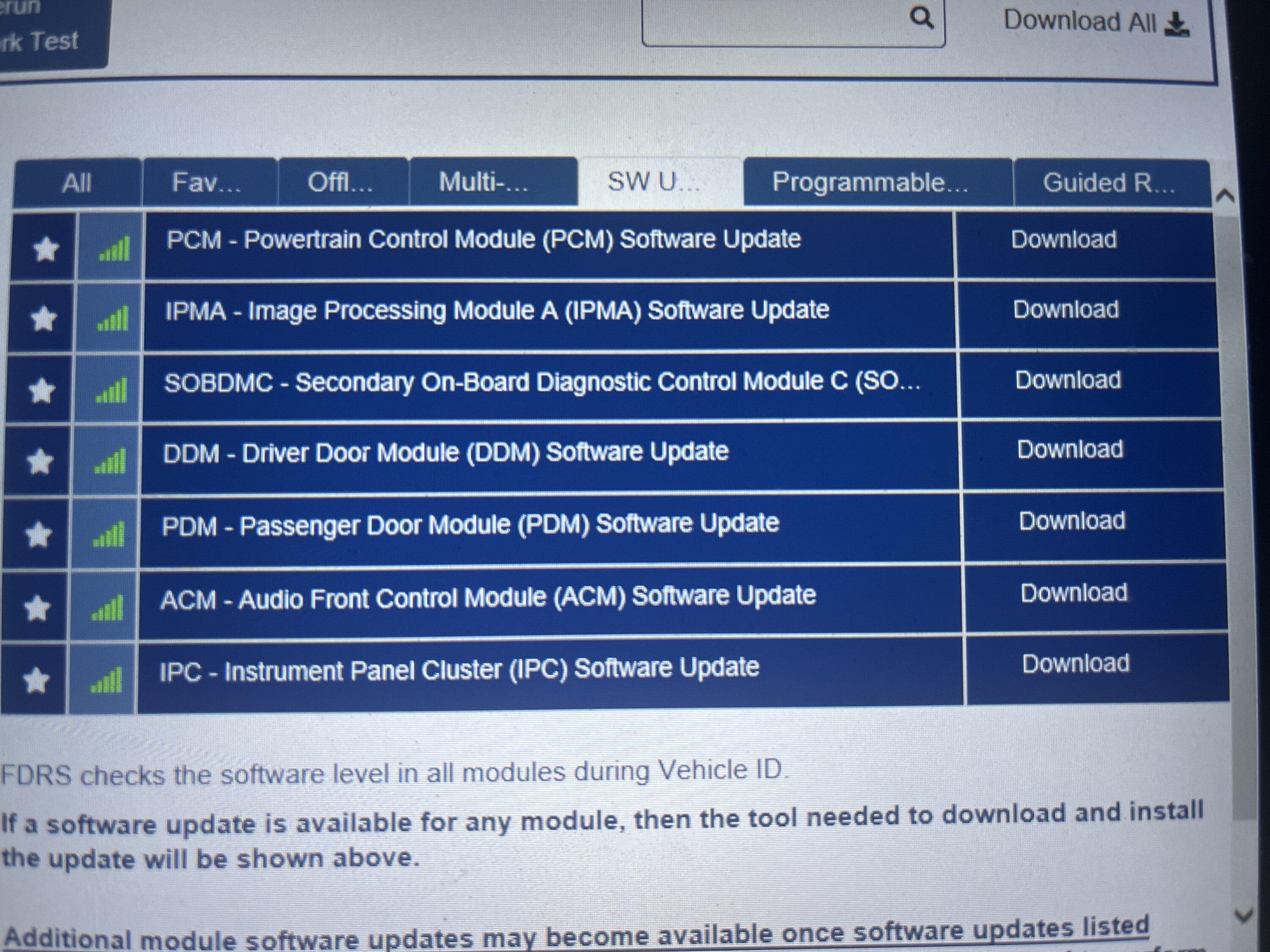
Task: Favorite the PCM Software Update star
Action: [46, 249]
